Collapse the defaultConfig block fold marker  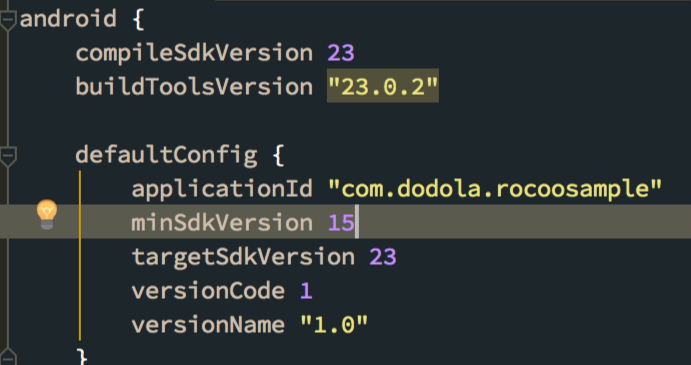coord(8,157)
